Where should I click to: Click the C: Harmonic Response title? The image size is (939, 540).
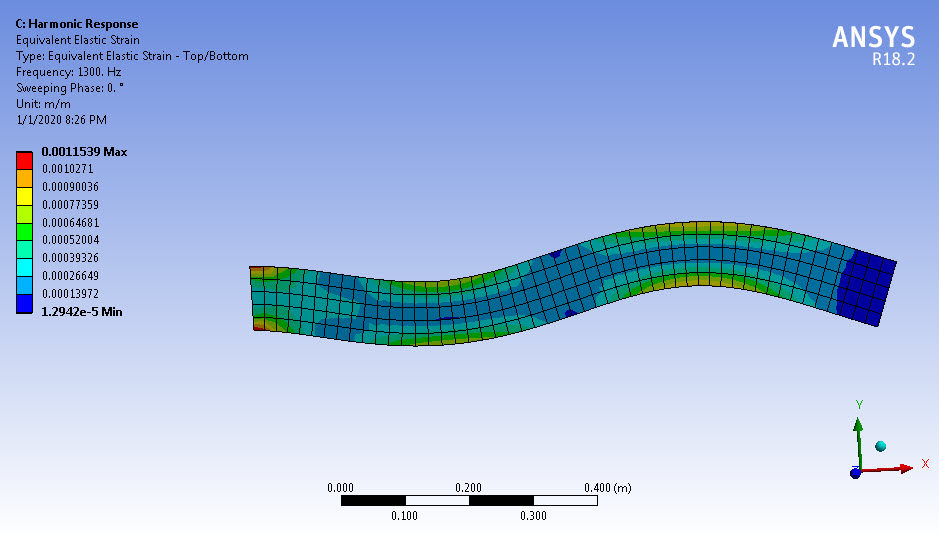click(77, 24)
